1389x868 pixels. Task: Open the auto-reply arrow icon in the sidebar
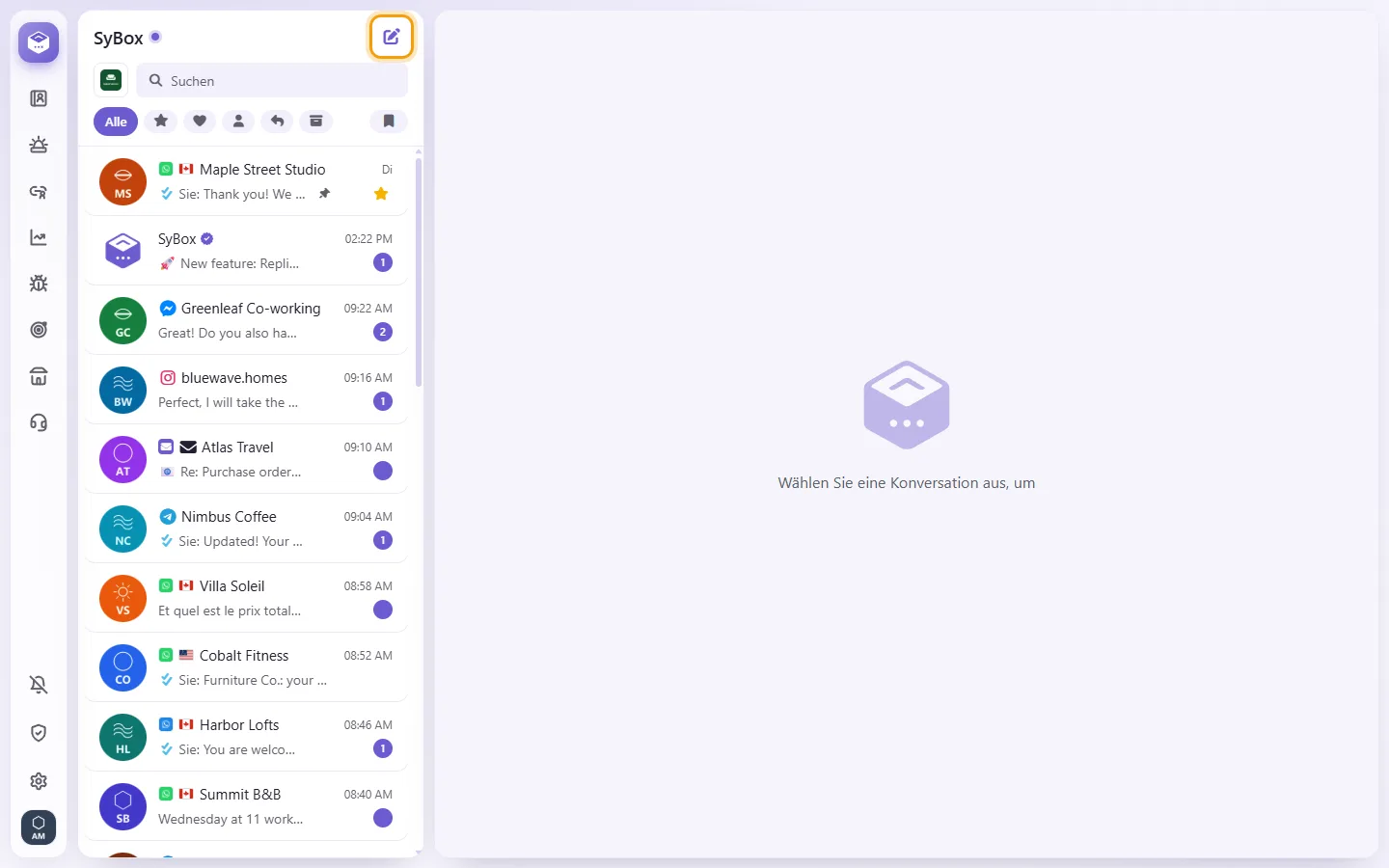pyautogui.click(x=39, y=191)
